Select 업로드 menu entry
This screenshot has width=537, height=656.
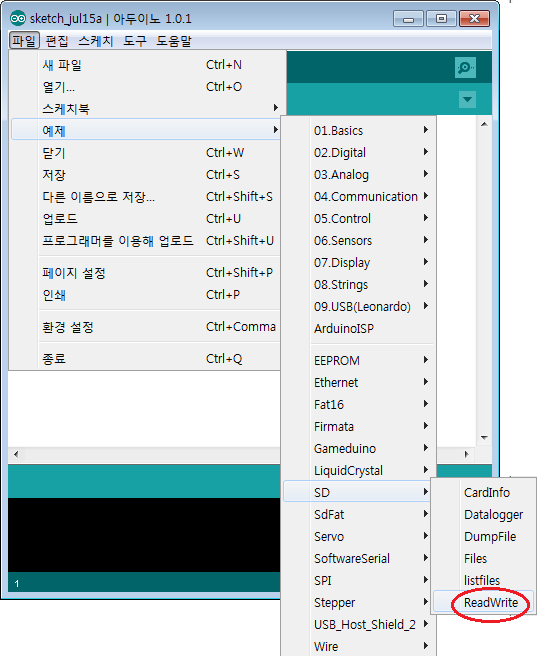coord(145,218)
